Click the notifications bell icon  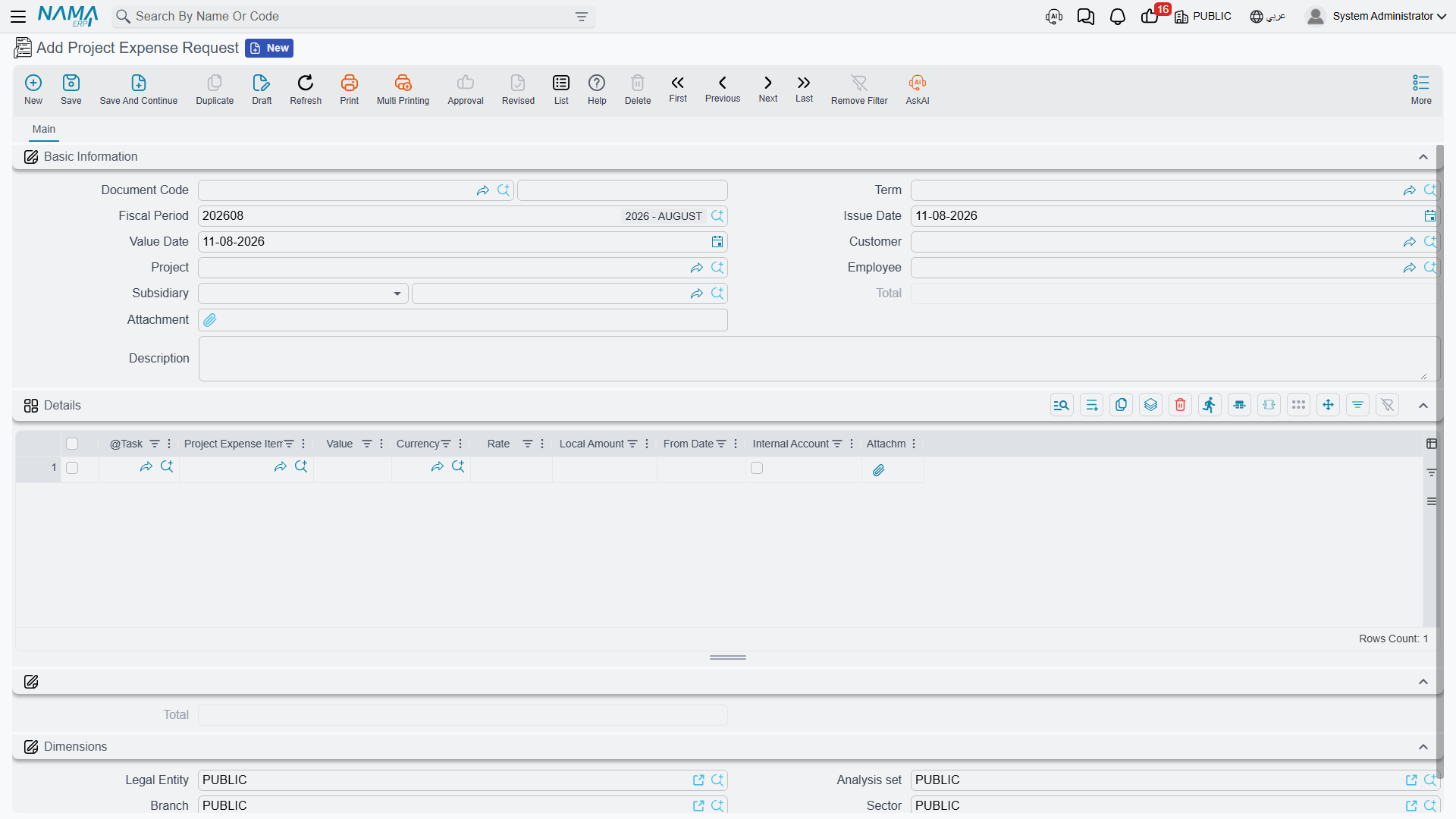pos(1118,17)
